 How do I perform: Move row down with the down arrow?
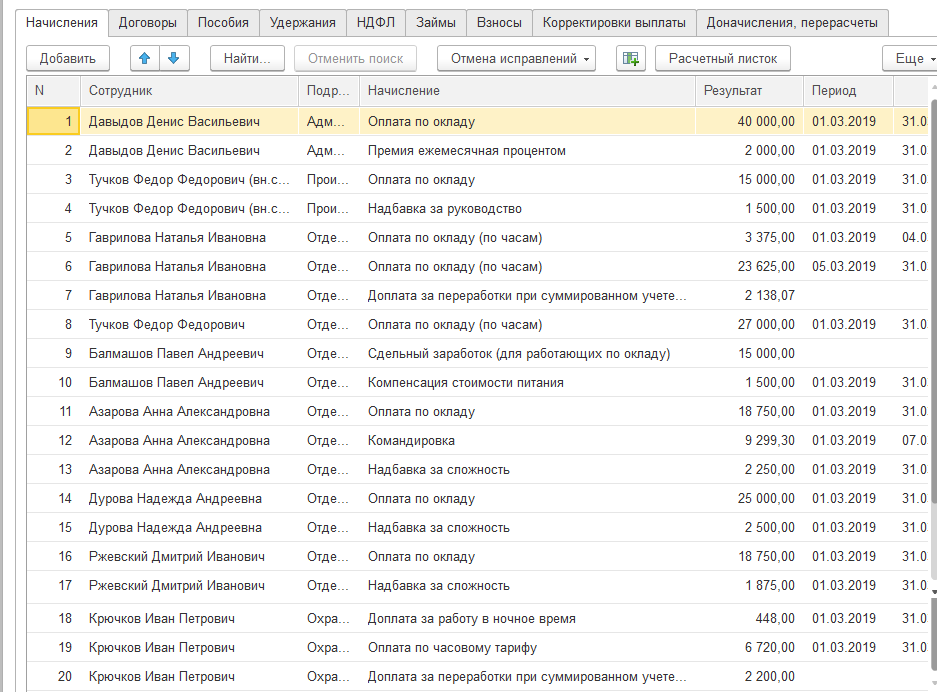[173, 58]
